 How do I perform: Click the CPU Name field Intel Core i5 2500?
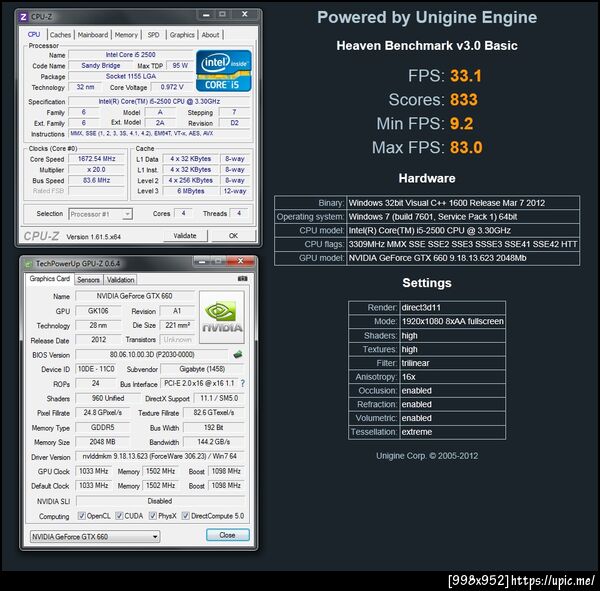pyautogui.click(x=130, y=55)
